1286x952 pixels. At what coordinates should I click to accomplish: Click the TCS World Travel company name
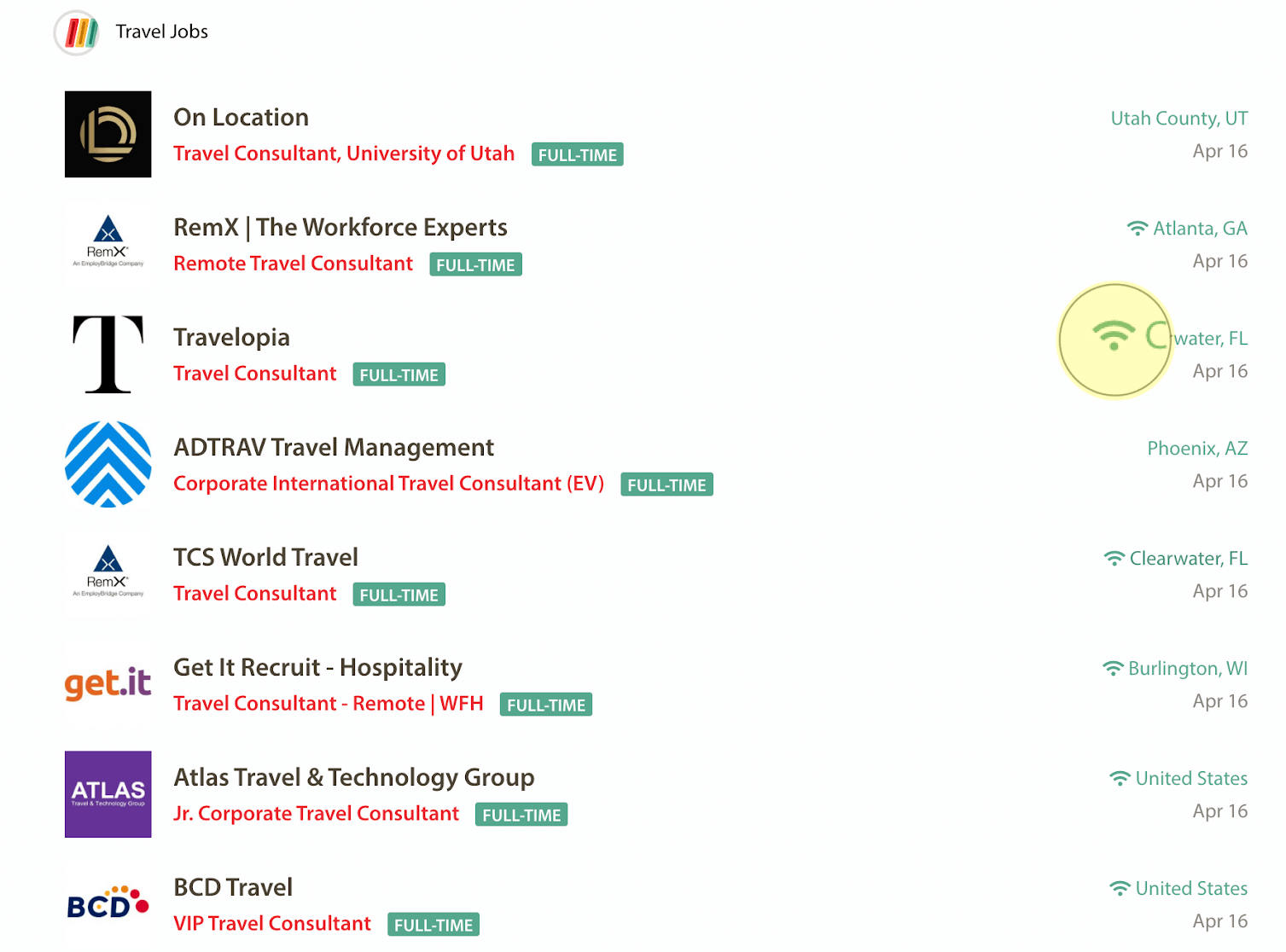(265, 557)
